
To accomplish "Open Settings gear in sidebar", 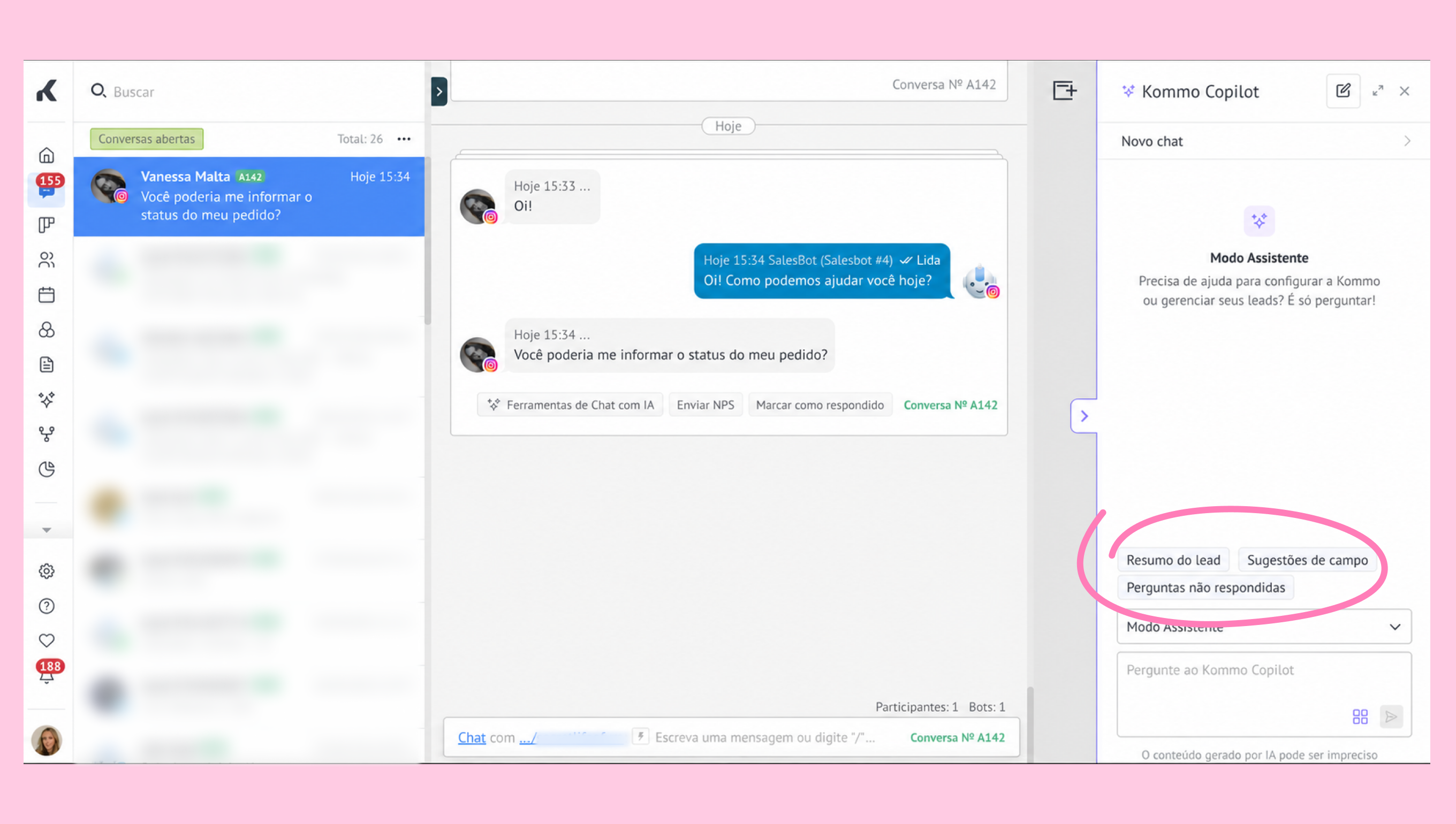I will pos(47,571).
